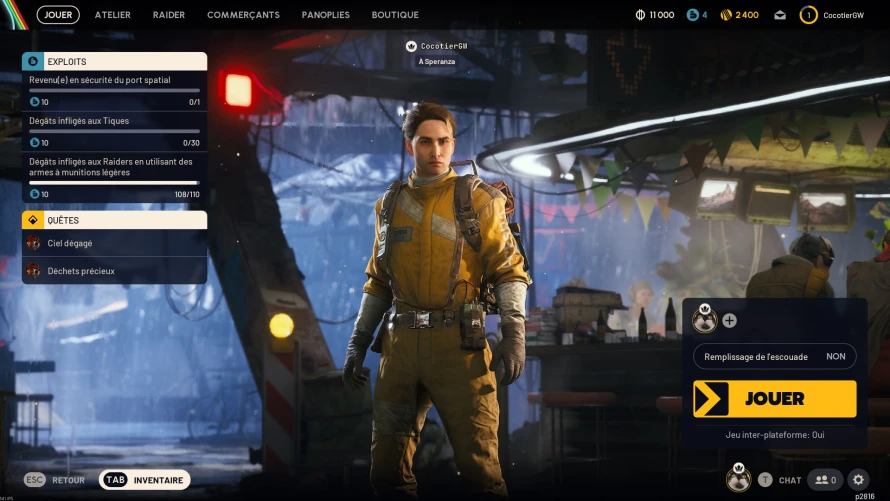Click the light ammo damage progress bar
890x501 pixels.
(114, 183)
